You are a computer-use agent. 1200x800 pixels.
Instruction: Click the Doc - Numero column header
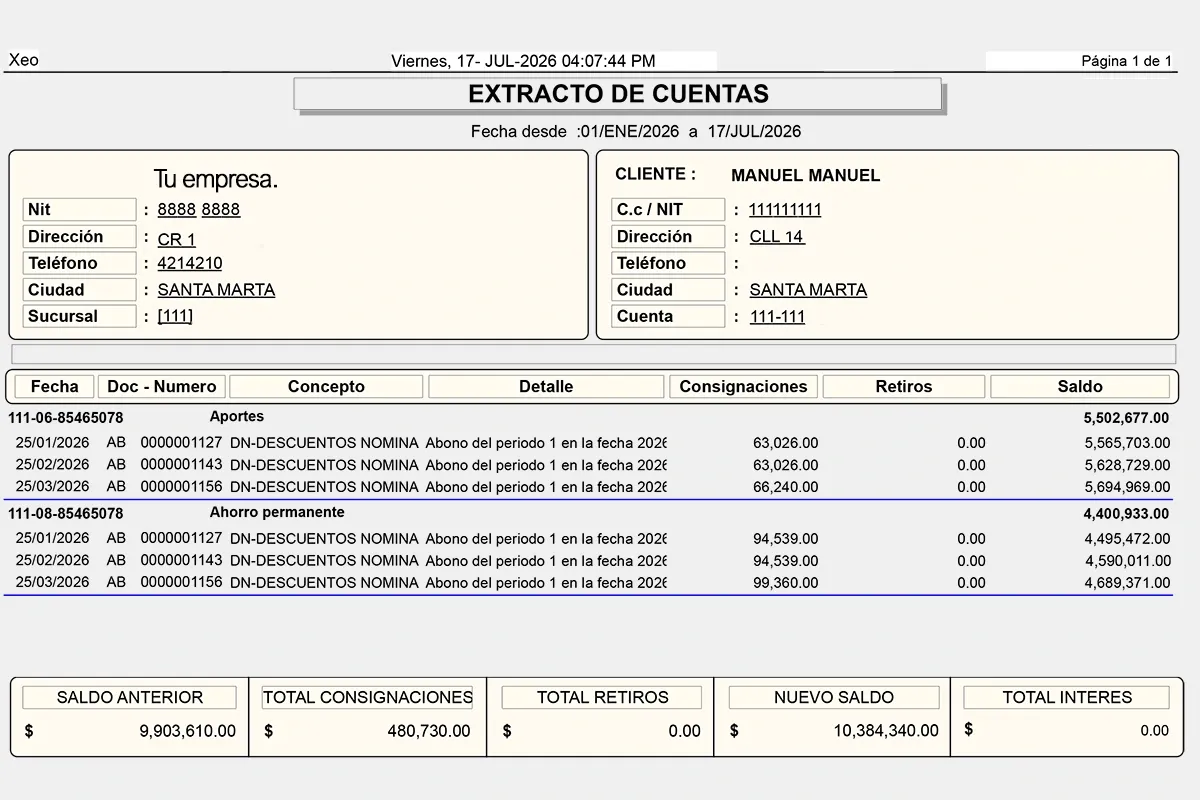click(162, 387)
